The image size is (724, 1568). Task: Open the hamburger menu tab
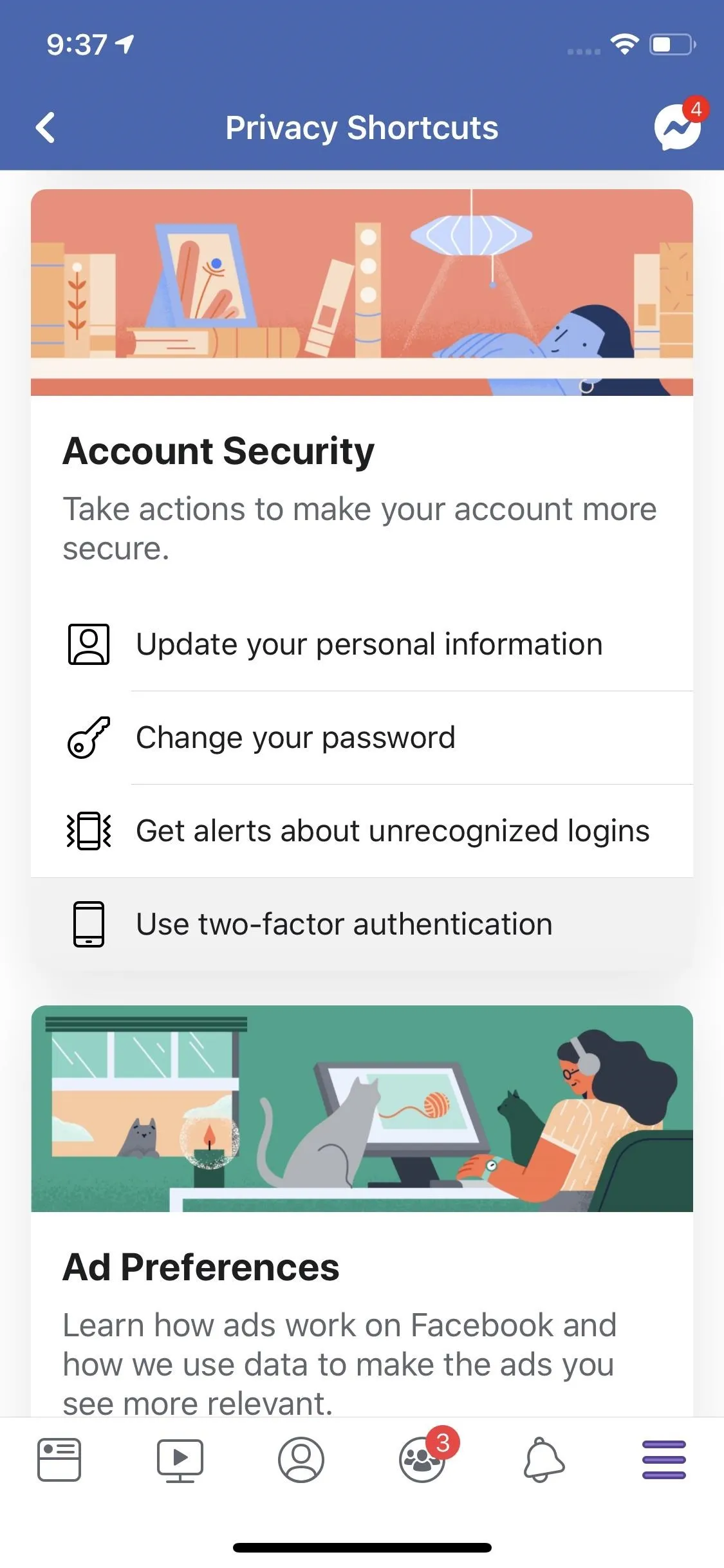(664, 1460)
